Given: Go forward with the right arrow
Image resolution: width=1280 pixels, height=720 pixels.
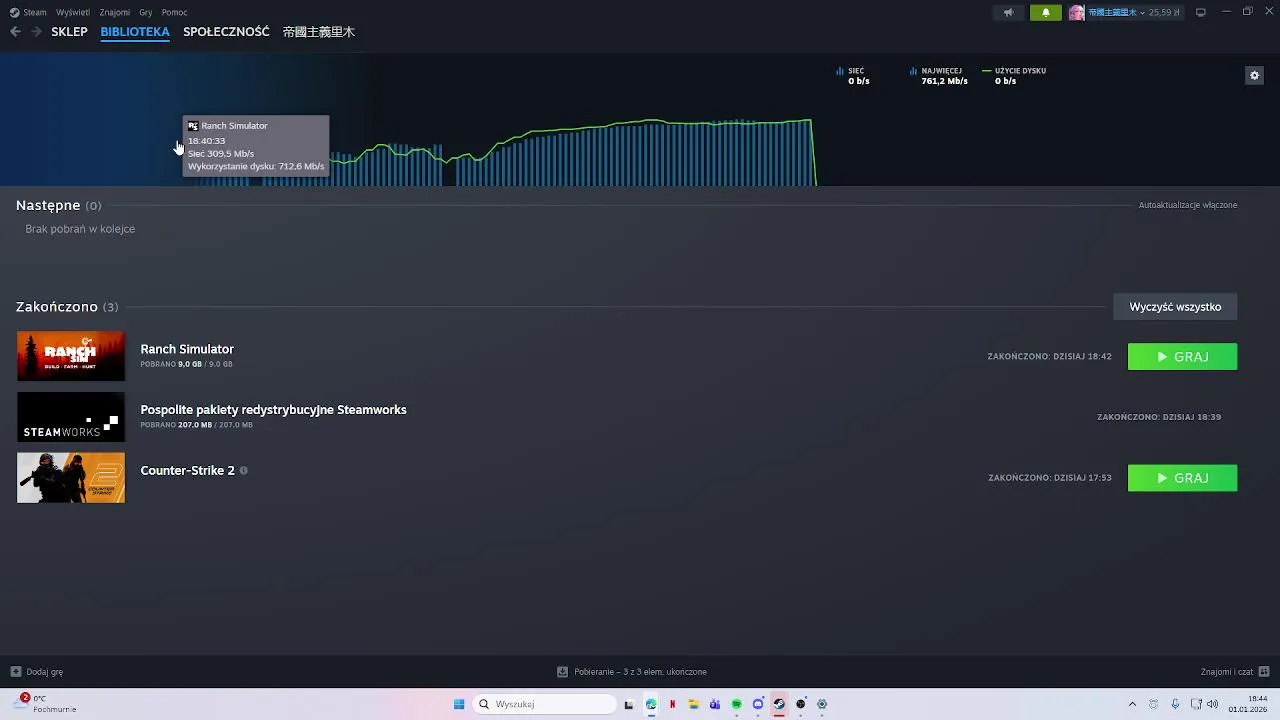Looking at the screenshot, I should point(36,32).
